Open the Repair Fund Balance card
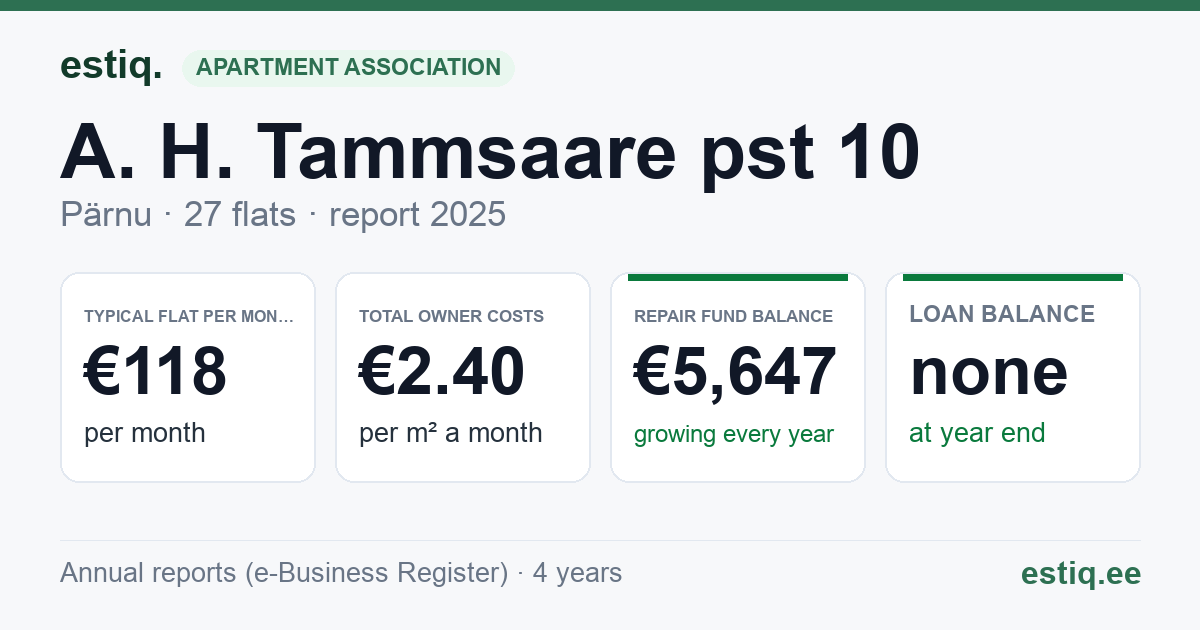1200x630 pixels. pyautogui.click(x=738, y=377)
